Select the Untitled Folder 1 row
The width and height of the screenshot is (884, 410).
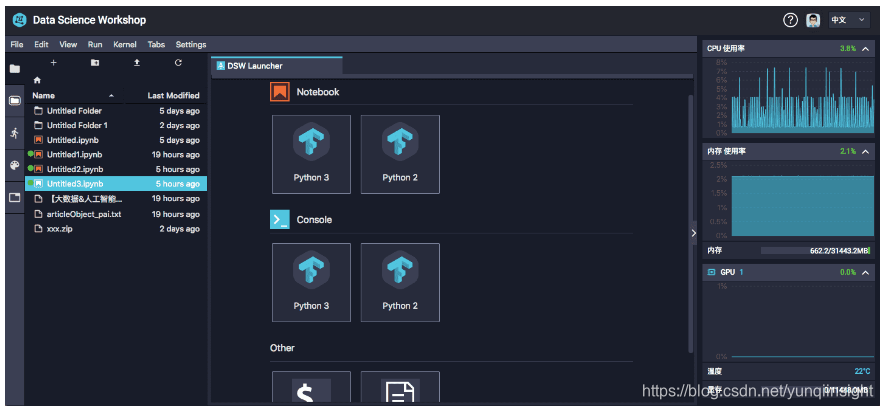pyautogui.click(x=116, y=125)
